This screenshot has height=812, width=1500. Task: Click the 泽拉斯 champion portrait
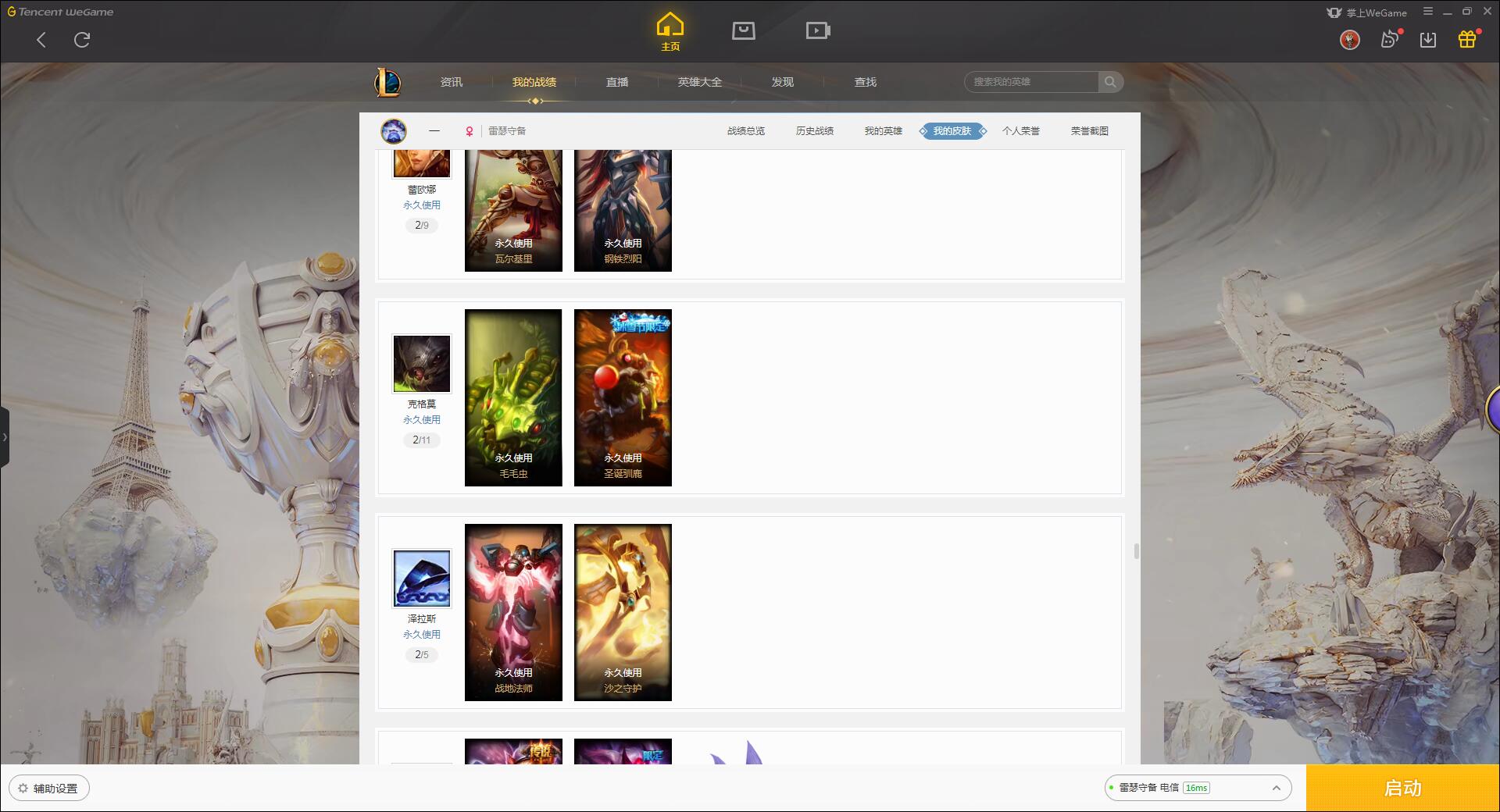(x=422, y=579)
